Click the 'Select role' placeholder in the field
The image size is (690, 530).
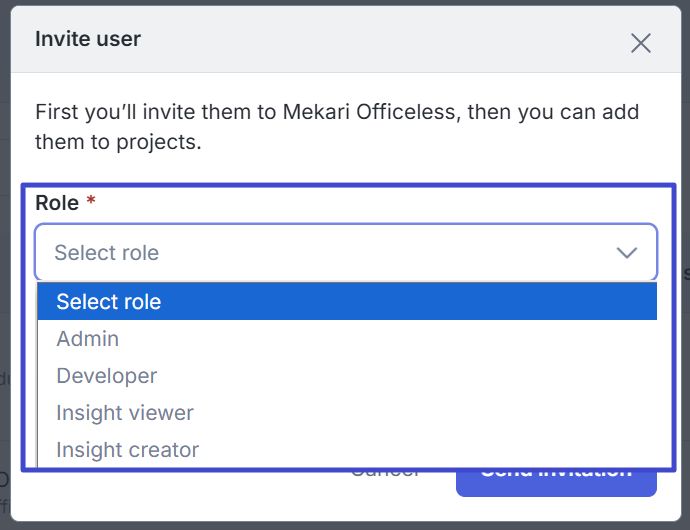coord(107,253)
